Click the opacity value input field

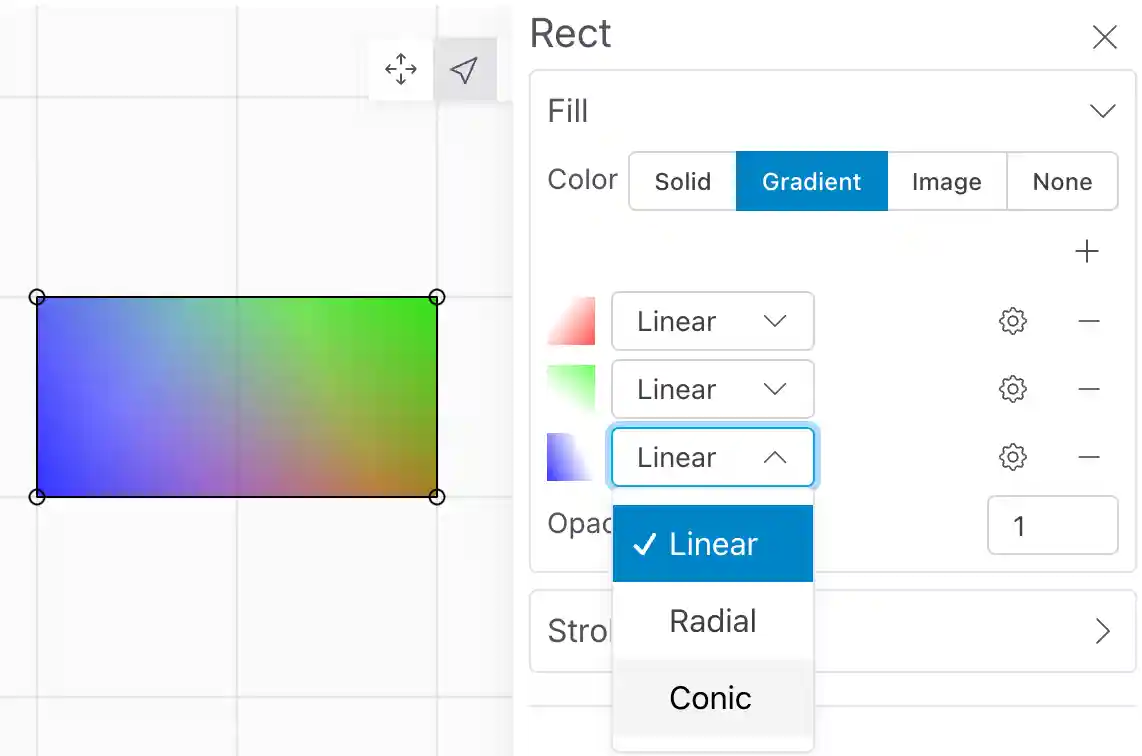click(1052, 525)
